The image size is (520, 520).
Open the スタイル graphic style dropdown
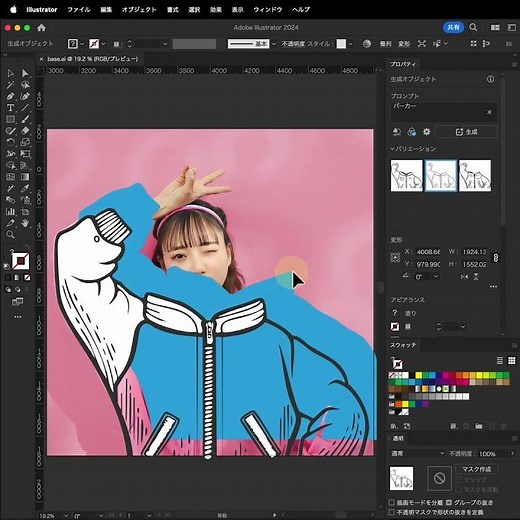[351, 44]
